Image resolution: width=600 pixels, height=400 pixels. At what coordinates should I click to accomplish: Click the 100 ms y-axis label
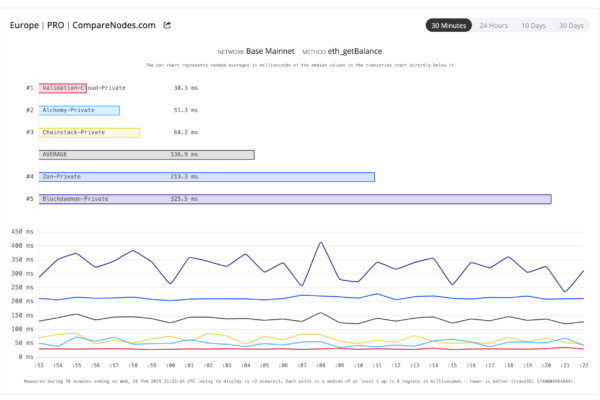click(22, 329)
